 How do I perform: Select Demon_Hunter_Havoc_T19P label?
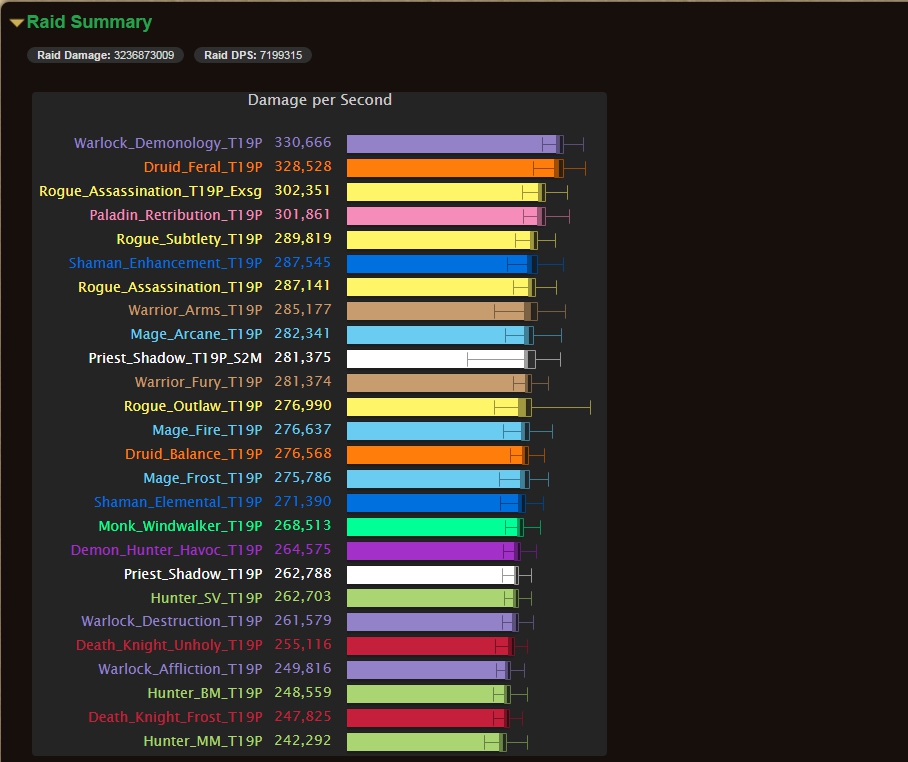click(x=166, y=550)
